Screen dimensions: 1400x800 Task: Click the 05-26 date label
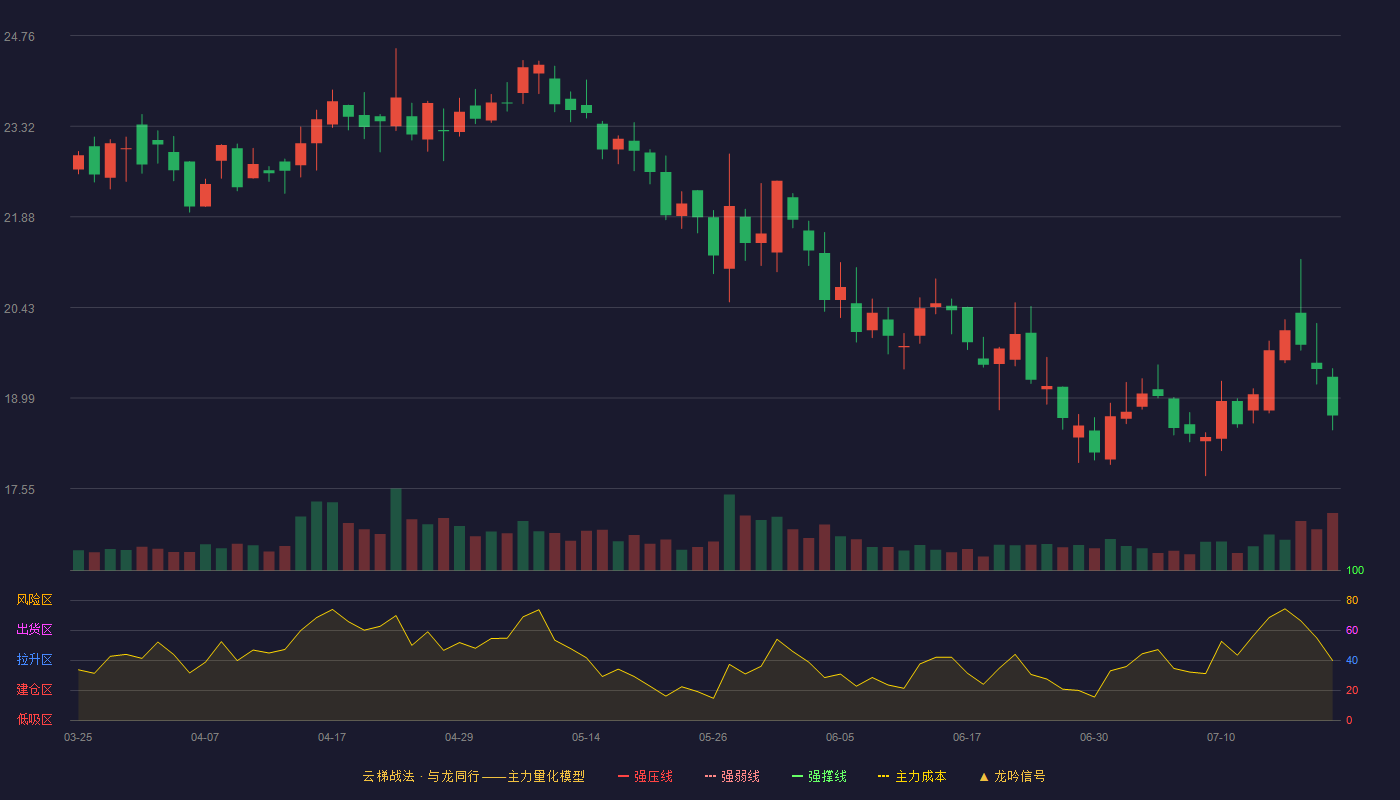[x=713, y=737]
